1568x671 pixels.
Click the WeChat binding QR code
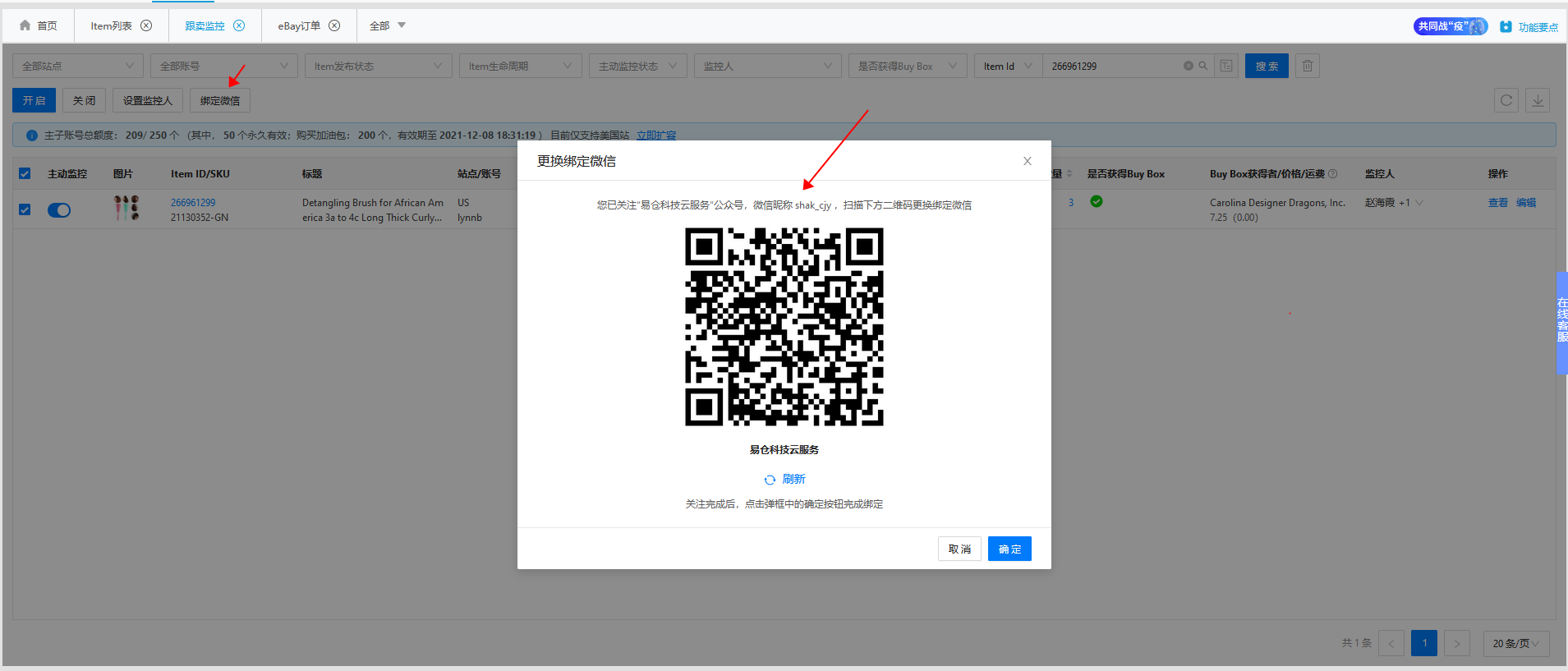click(x=784, y=327)
